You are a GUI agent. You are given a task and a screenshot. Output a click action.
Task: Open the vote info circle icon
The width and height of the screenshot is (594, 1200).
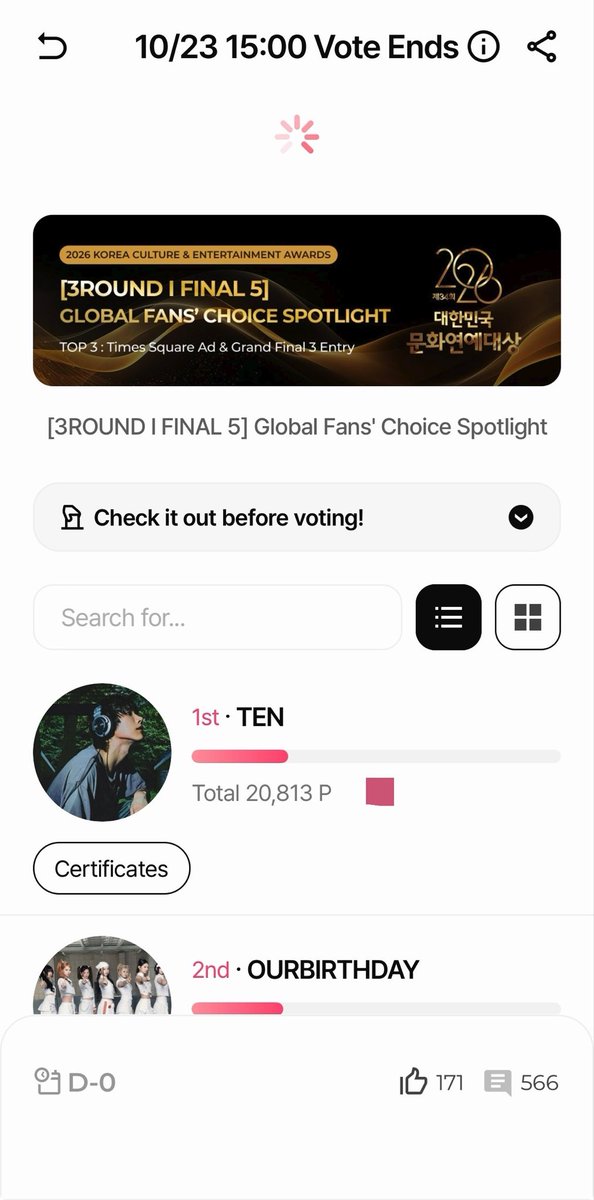(484, 47)
